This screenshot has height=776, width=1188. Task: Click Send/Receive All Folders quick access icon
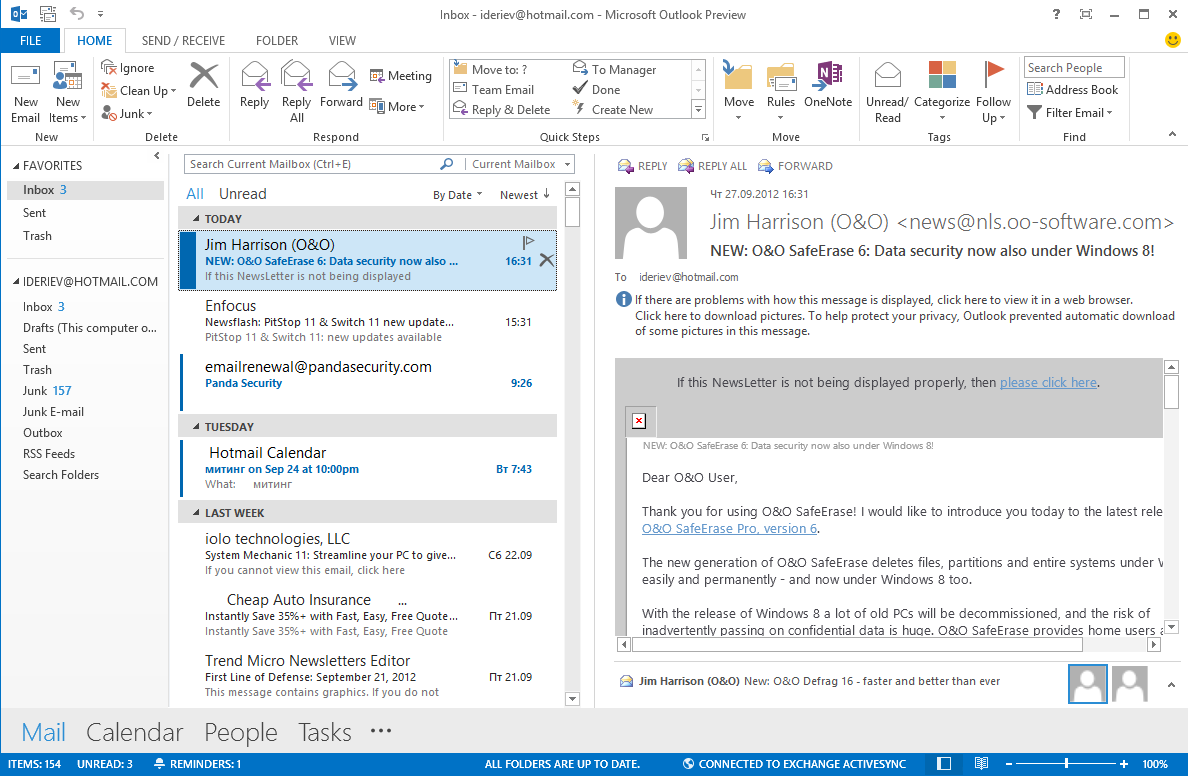pyautogui.click(x=48, y=13)
